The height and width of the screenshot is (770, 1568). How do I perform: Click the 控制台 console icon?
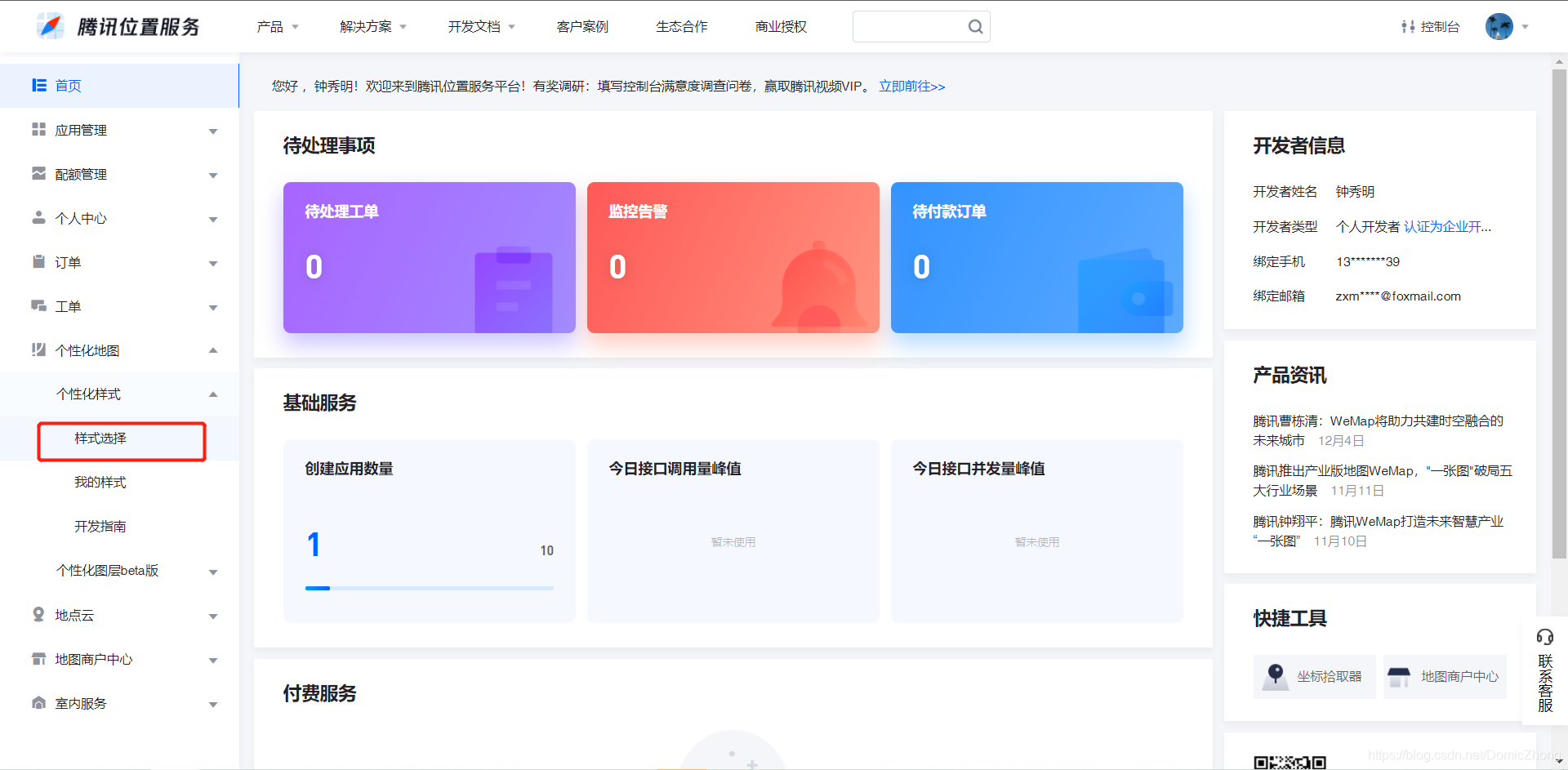click(1408, 27)
